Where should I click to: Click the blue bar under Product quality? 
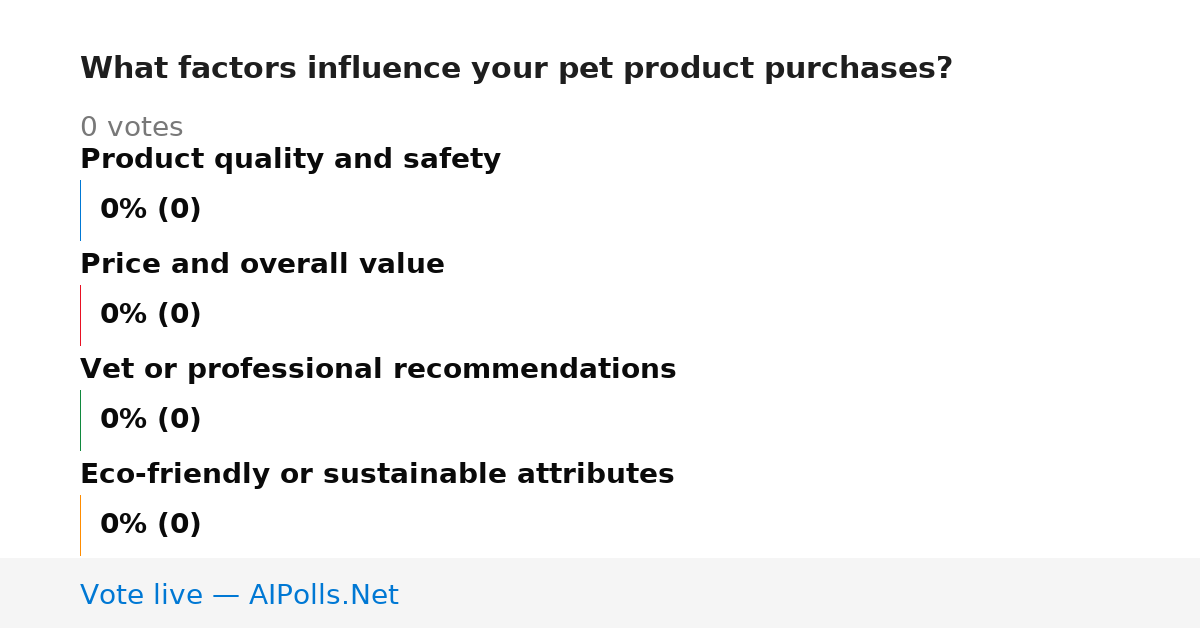tap(80, 210)
